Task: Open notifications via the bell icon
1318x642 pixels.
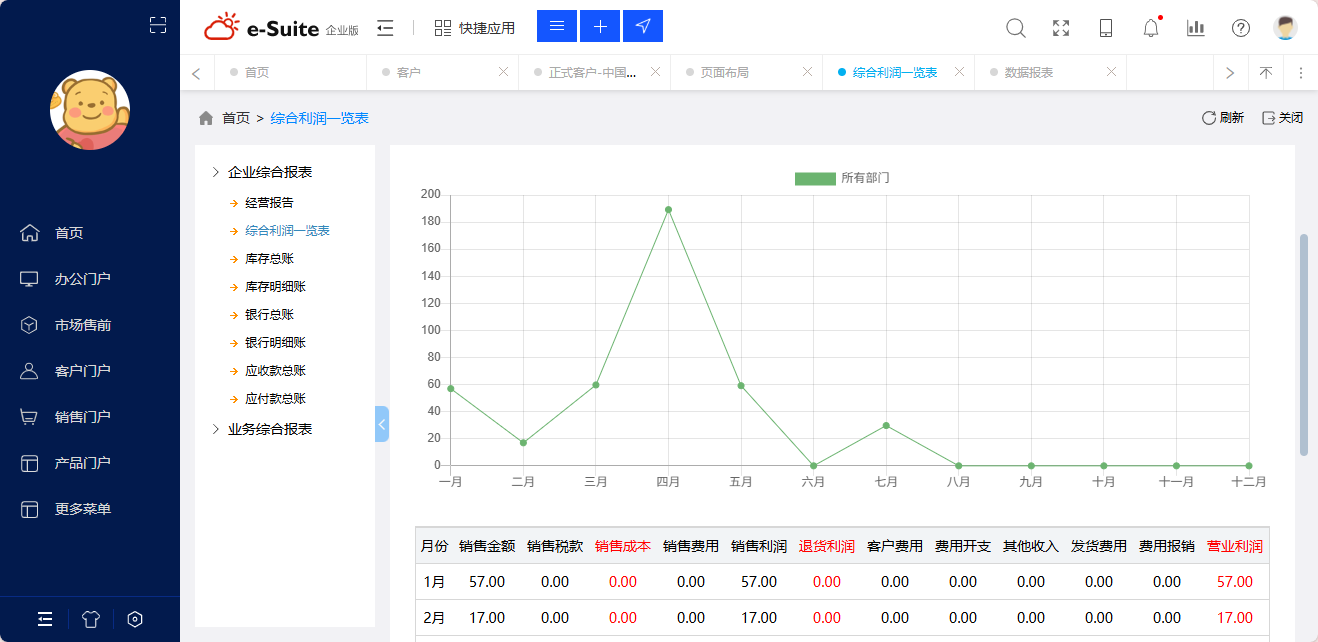Action: coord(1150,28)
